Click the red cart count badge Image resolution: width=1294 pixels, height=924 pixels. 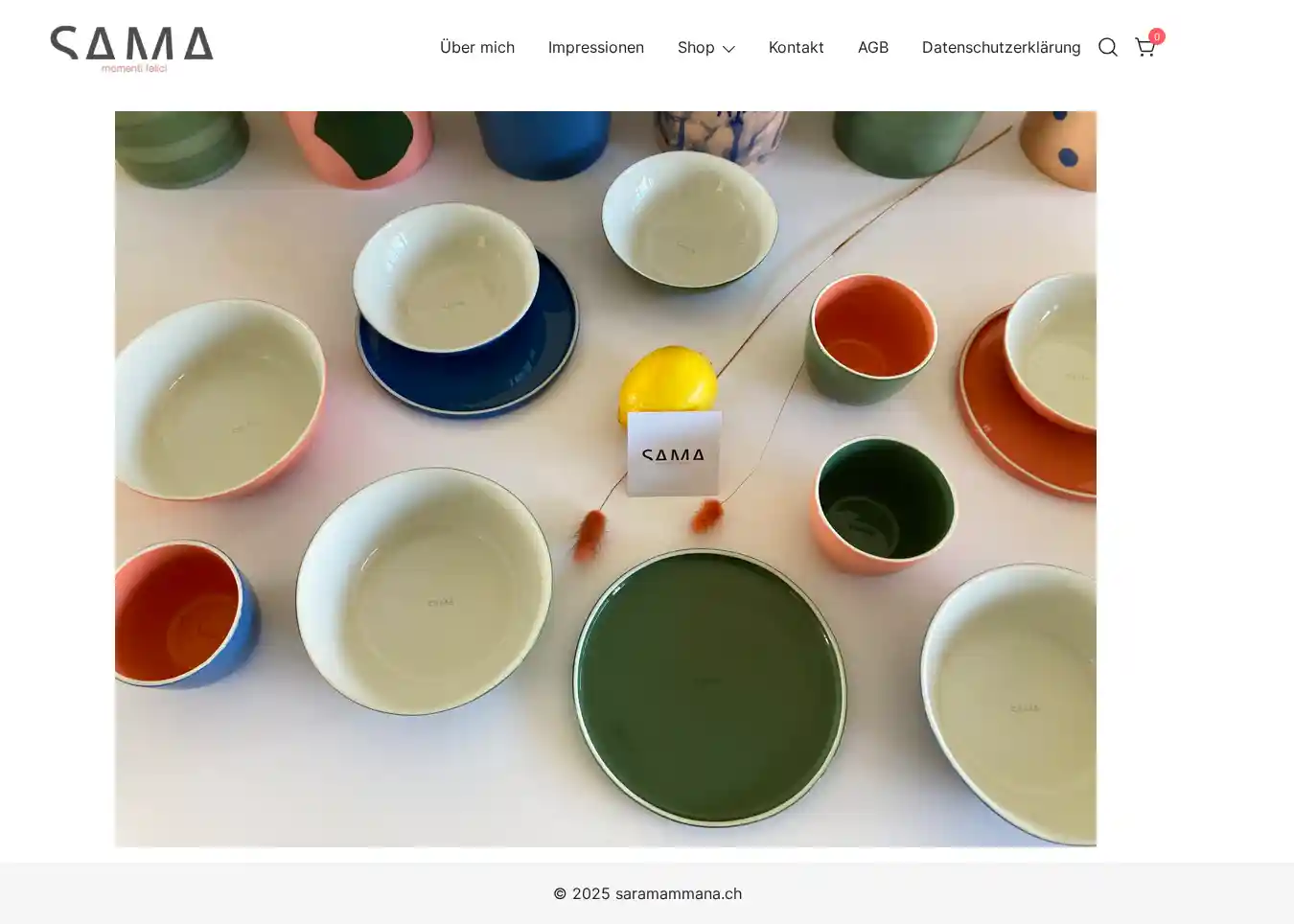tap(1157, 36)
